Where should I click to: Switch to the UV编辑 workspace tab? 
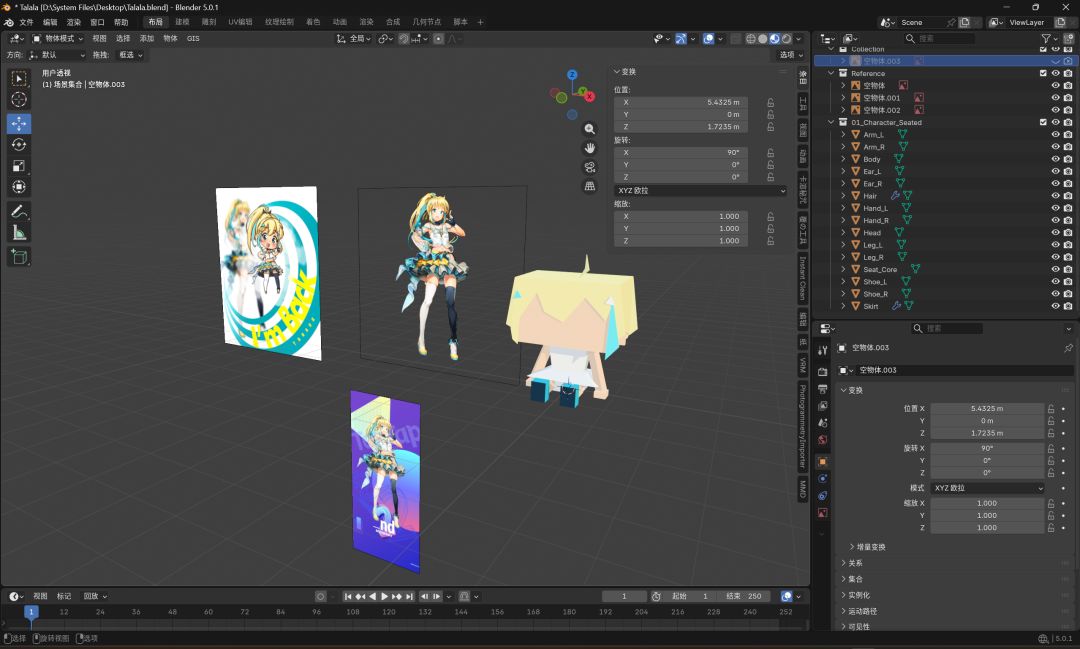click(240, 22)
